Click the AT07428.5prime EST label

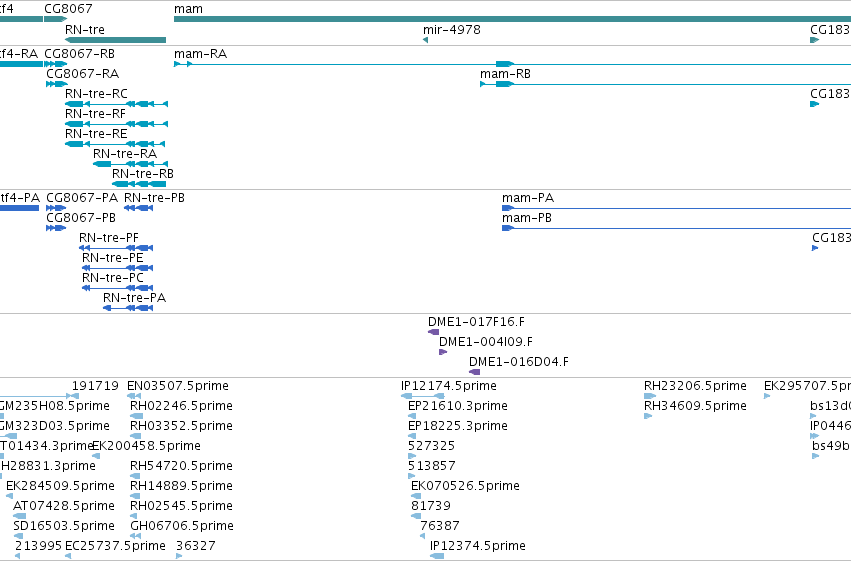tap(64, 506)
